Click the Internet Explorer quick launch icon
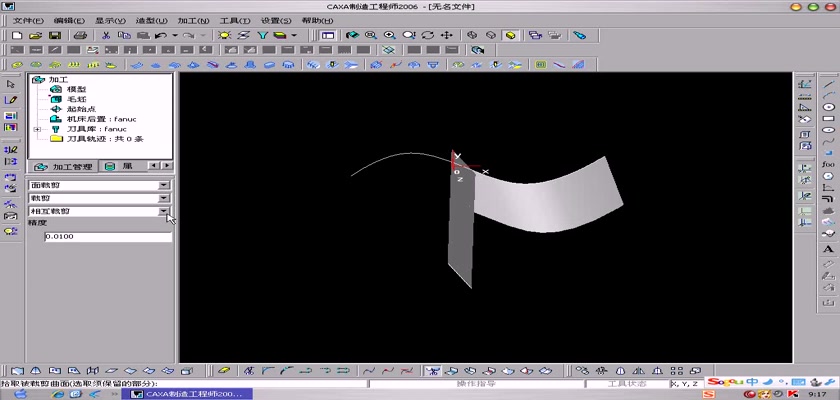Screen dimensions: 840x400 tap(58, 394)
